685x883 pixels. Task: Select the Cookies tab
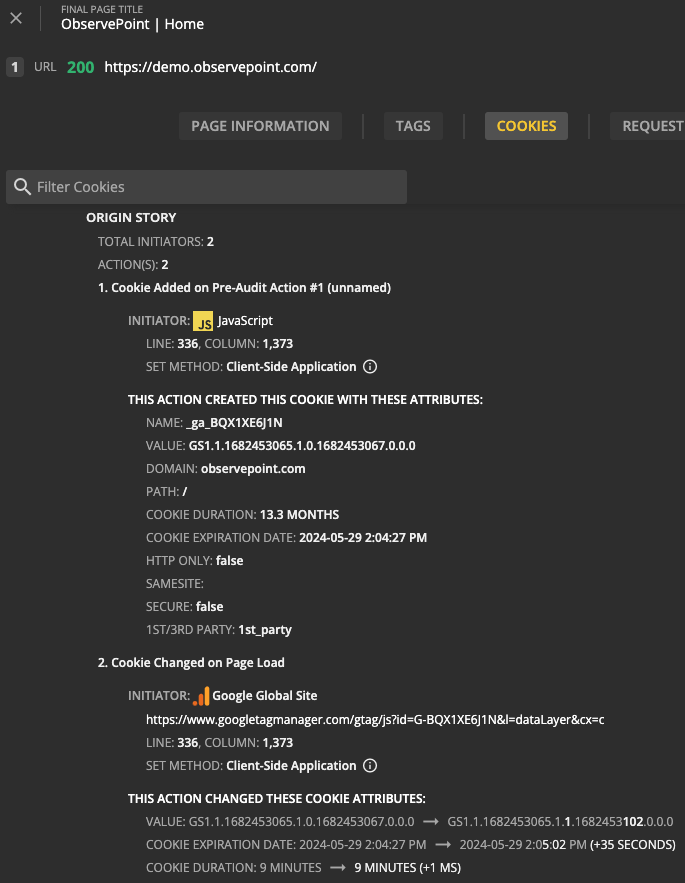[526, 126]
